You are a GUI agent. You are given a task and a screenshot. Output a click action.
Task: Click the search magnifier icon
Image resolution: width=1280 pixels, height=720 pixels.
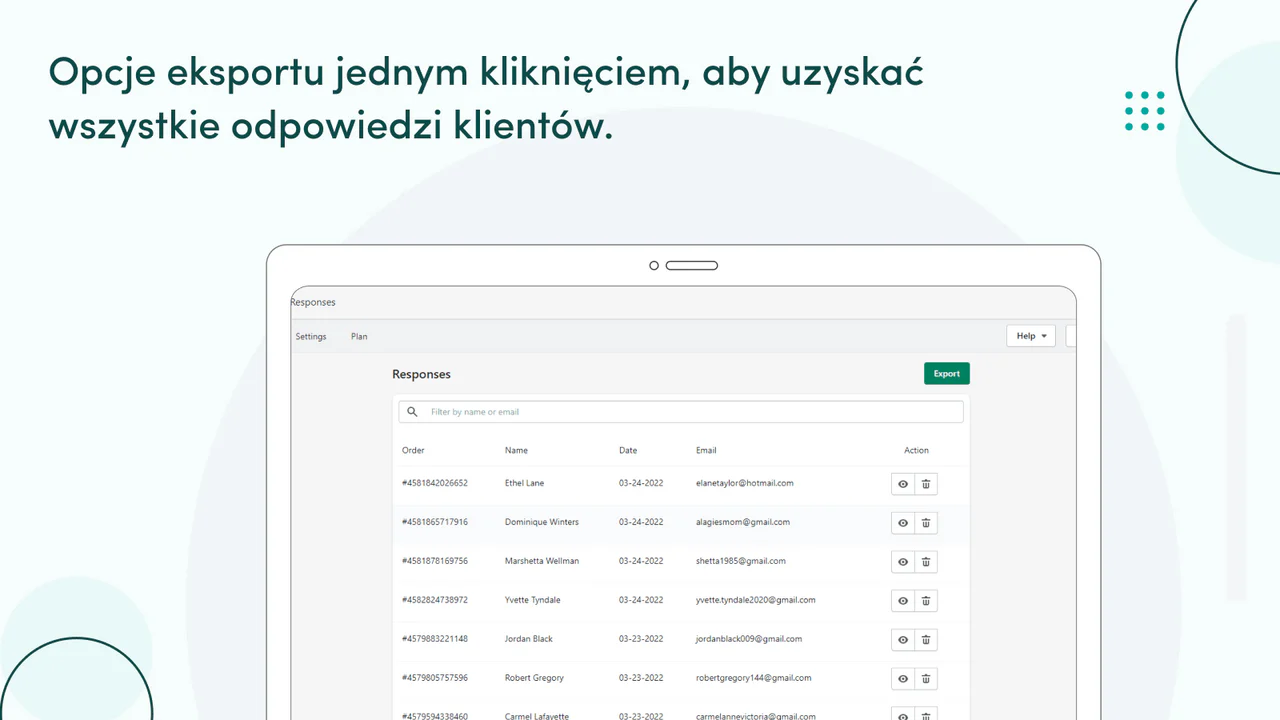click(412, 412)
